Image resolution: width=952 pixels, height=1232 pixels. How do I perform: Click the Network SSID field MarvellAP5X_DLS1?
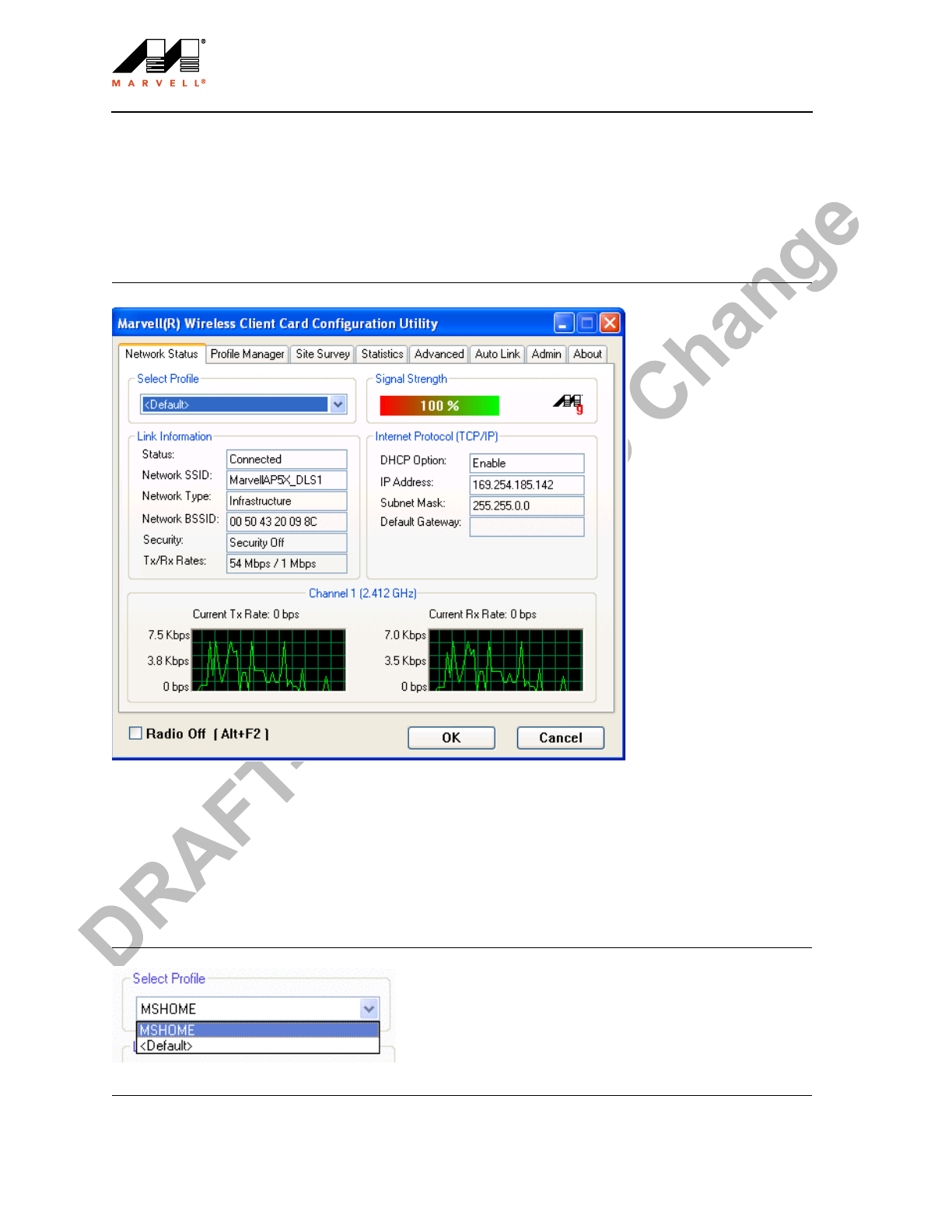pos(287,480)
